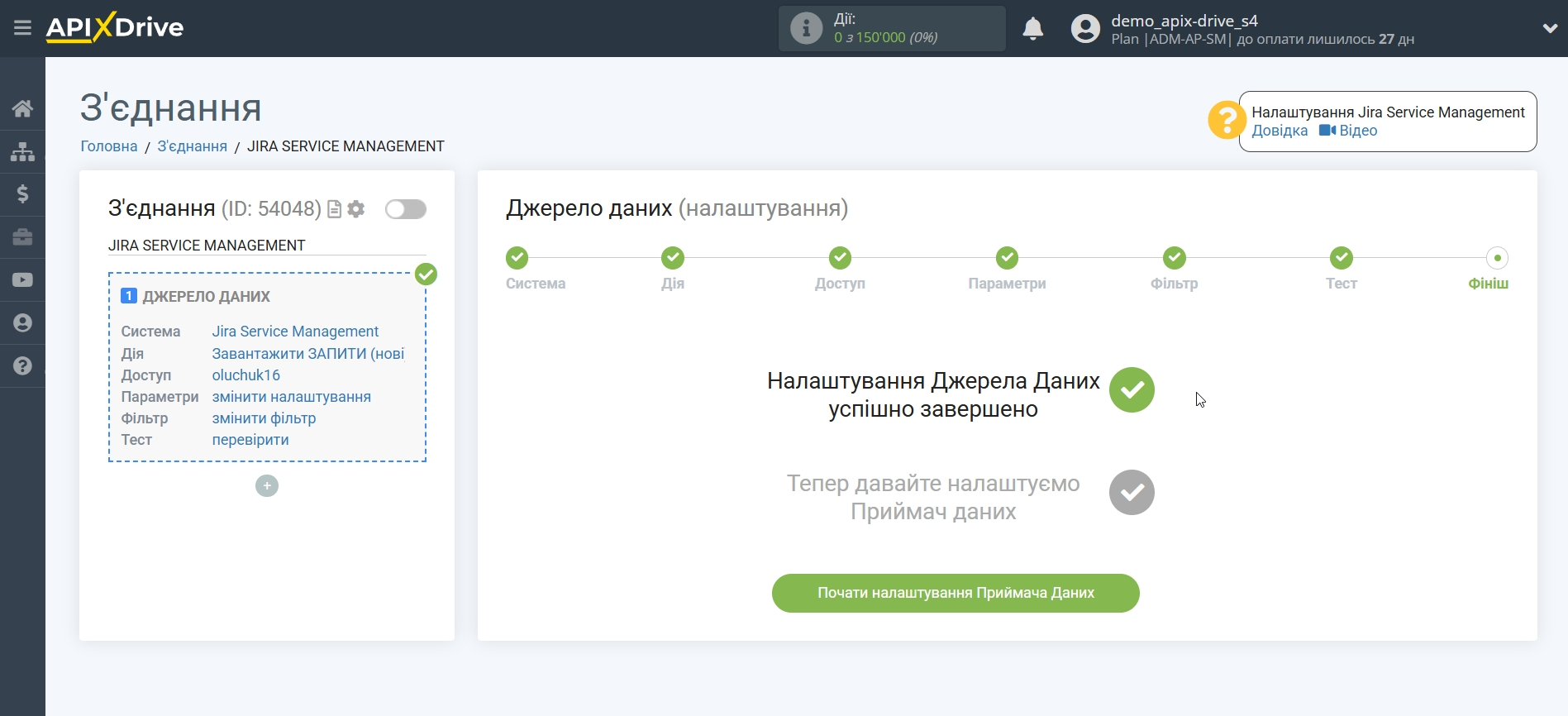Toggle the connection on/off switch

tap(406, 209)
